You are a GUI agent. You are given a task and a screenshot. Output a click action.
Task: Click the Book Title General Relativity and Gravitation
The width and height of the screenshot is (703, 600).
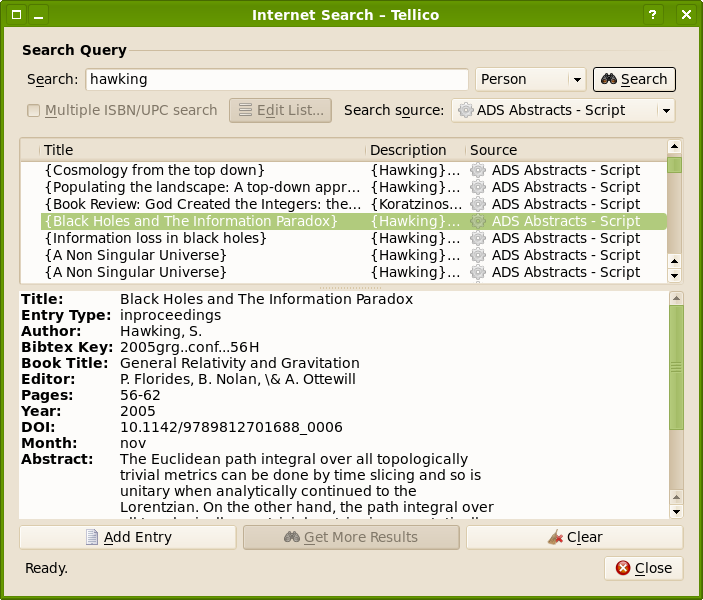(240, 363)
